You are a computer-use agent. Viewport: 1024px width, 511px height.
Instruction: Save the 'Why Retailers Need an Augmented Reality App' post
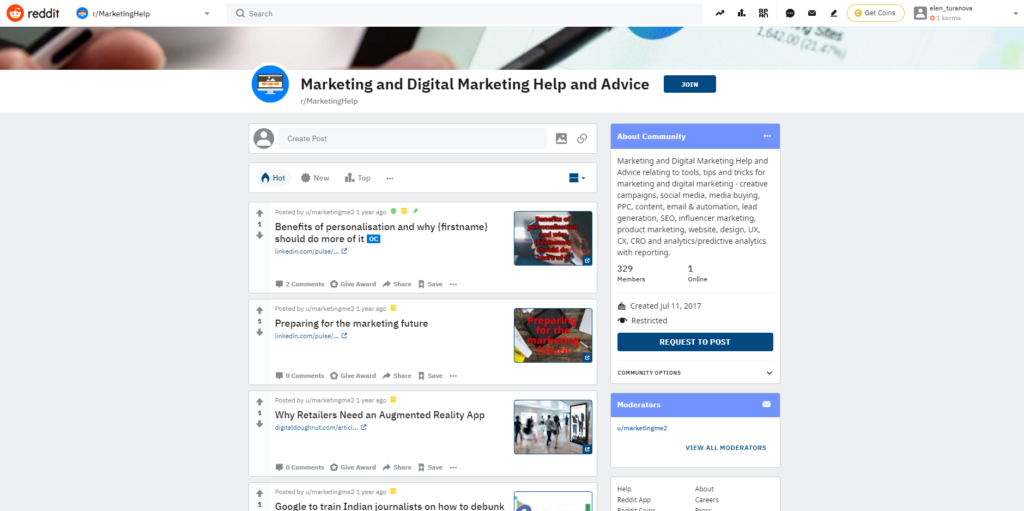tap(430, 467)
